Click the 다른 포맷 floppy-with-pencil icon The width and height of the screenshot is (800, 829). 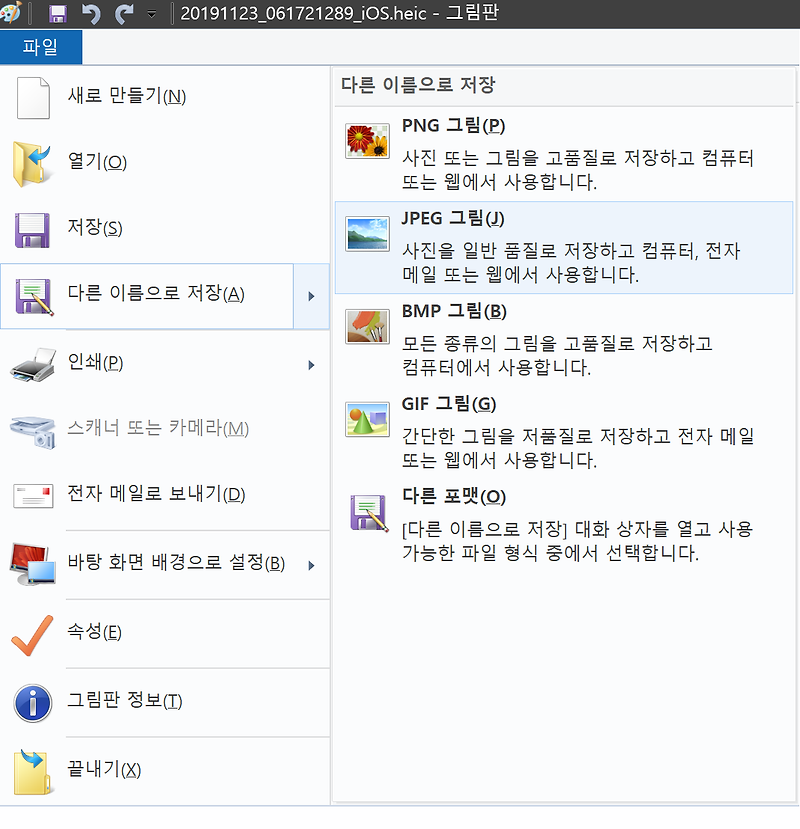coord(369,513)
